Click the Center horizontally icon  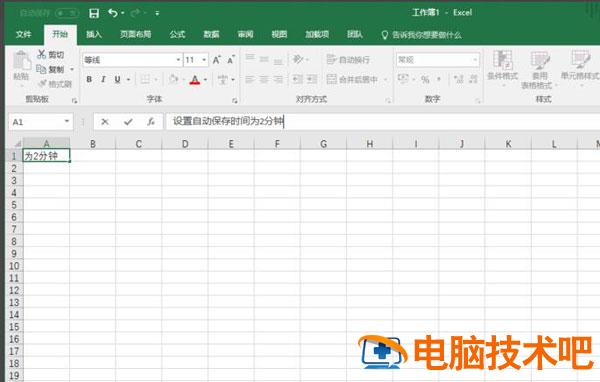(264, 79)
